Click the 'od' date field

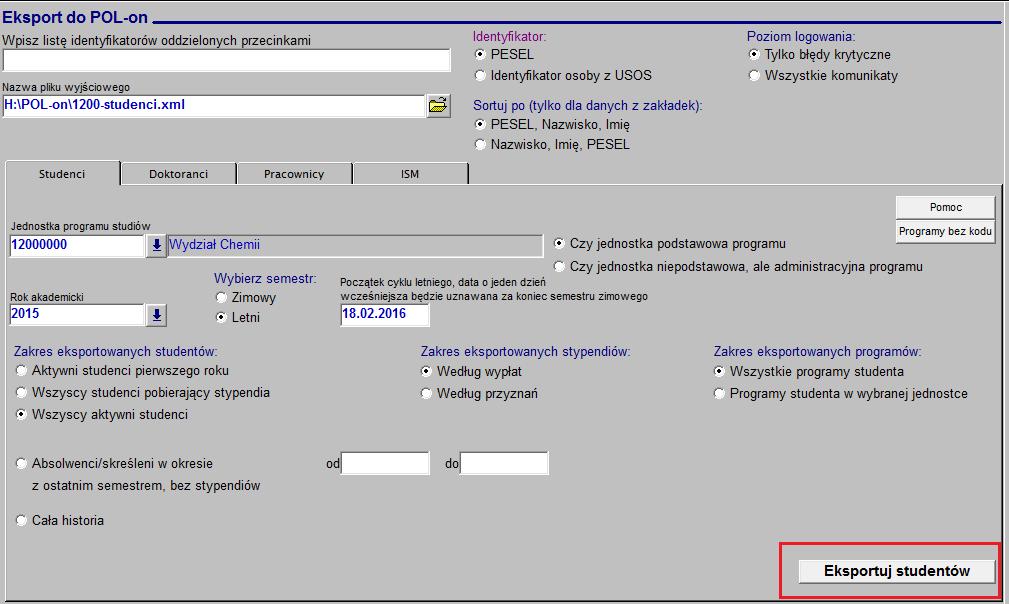coord(385,463)
